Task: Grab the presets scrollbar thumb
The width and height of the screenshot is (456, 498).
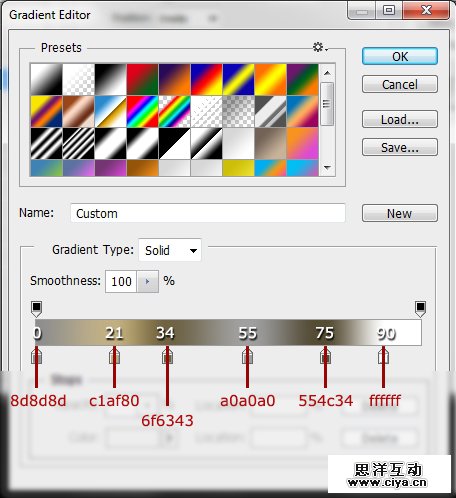Action: [x=327, y=104]
